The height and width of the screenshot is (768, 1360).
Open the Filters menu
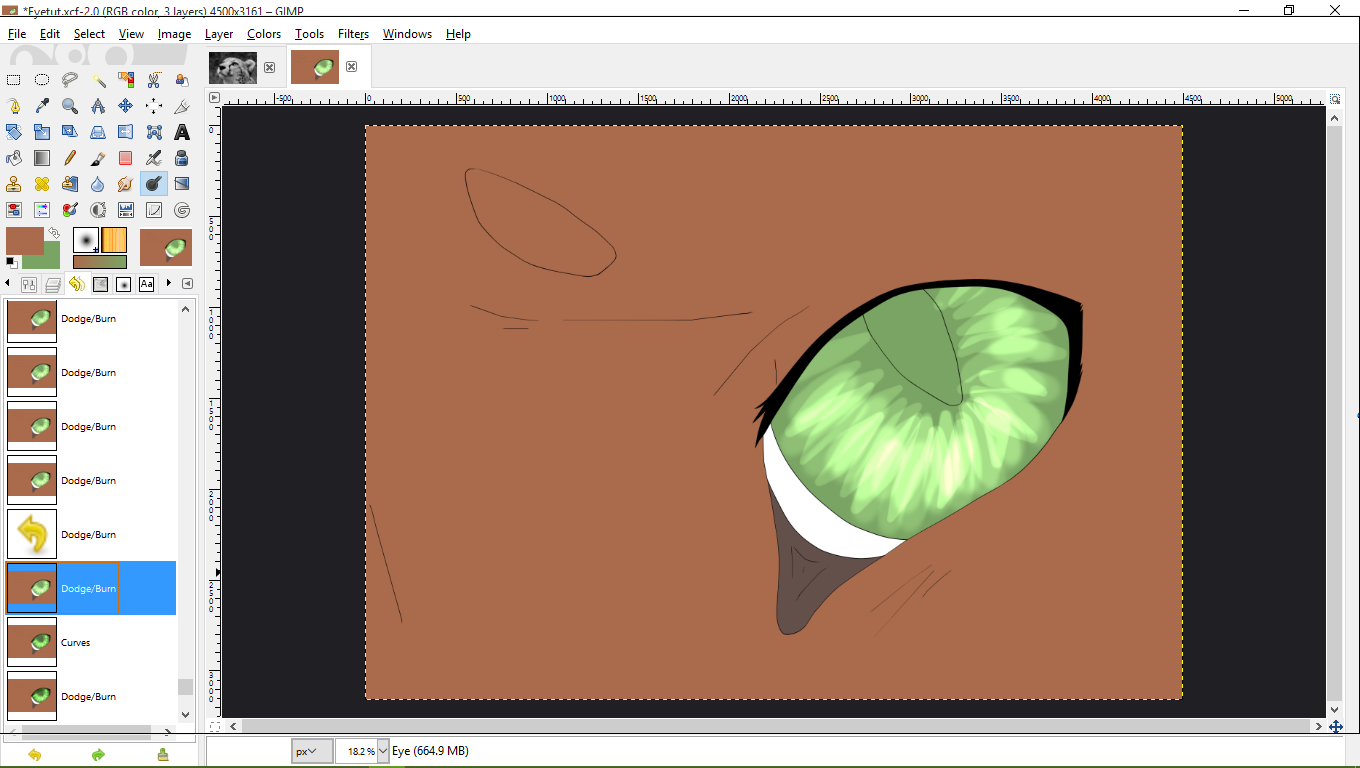pyautogui.click(x=353, y=34)
